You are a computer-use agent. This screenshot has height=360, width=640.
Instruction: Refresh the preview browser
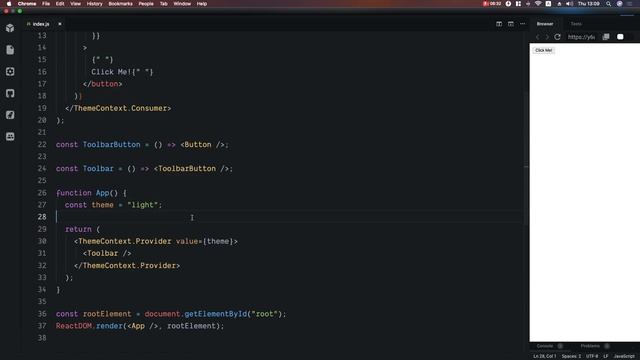pos(557,37)
